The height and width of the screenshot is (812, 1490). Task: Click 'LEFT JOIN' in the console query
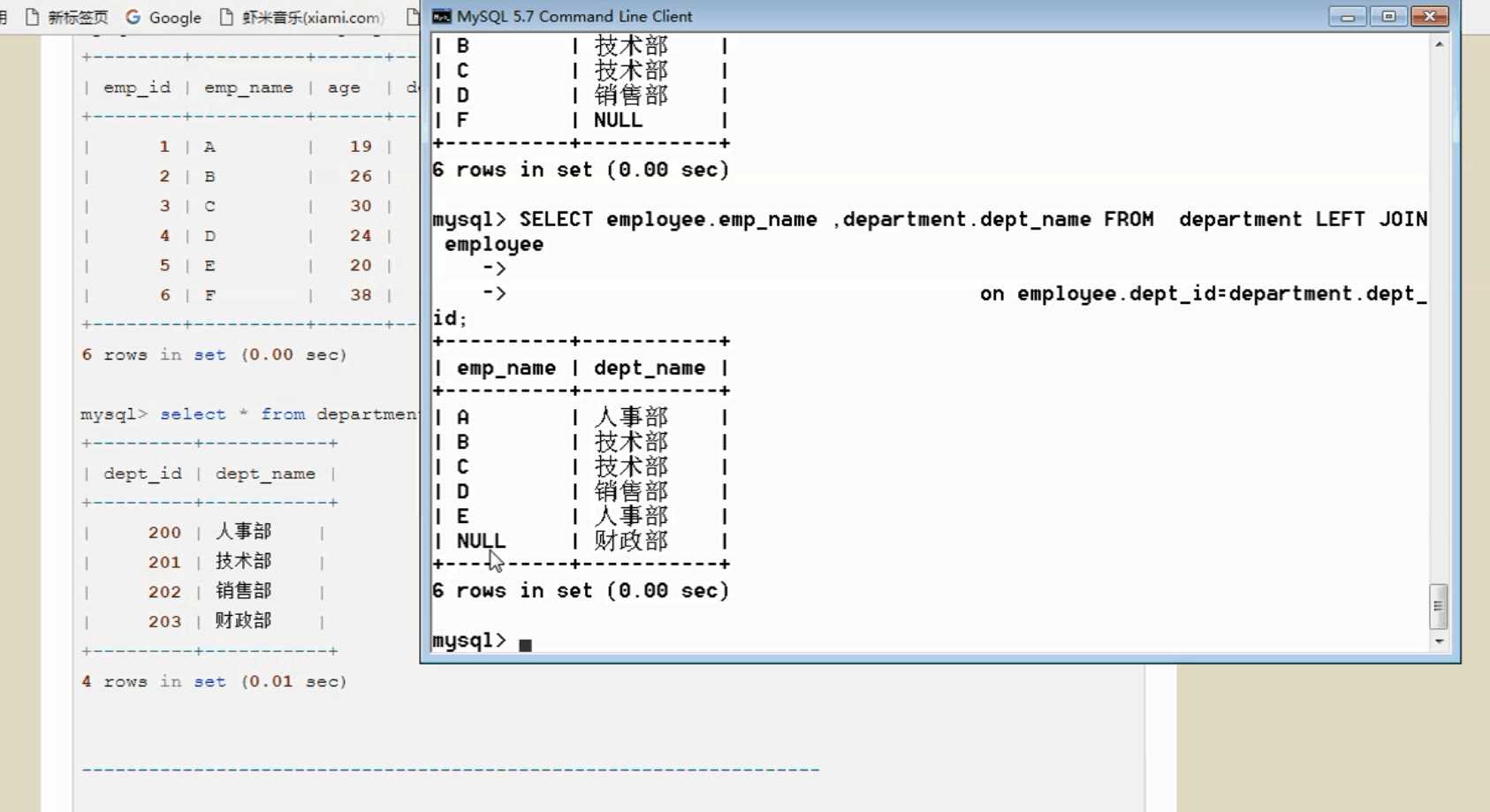(x=1371, y=219)
